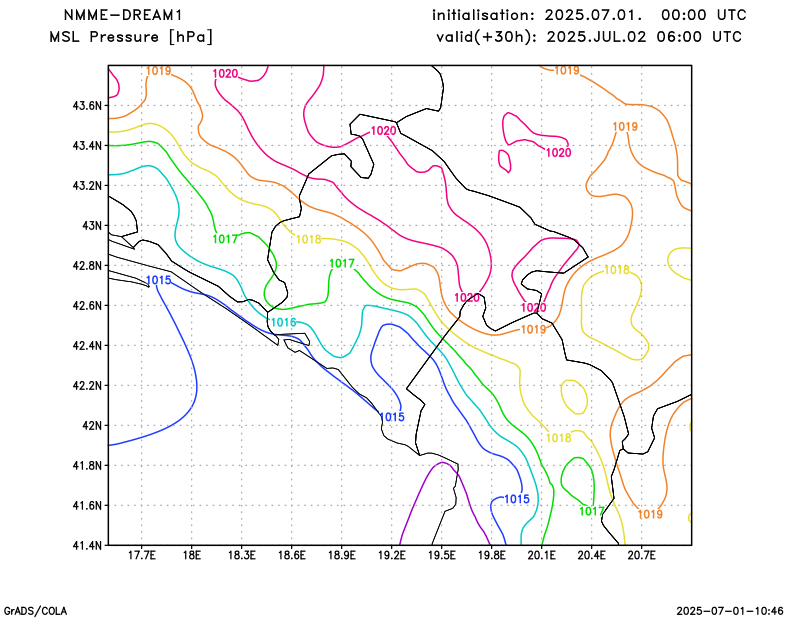Select the 20.4E longitude axis label
Image resolution: width=800 pixels, height=618 pixels.
[591, 555]
